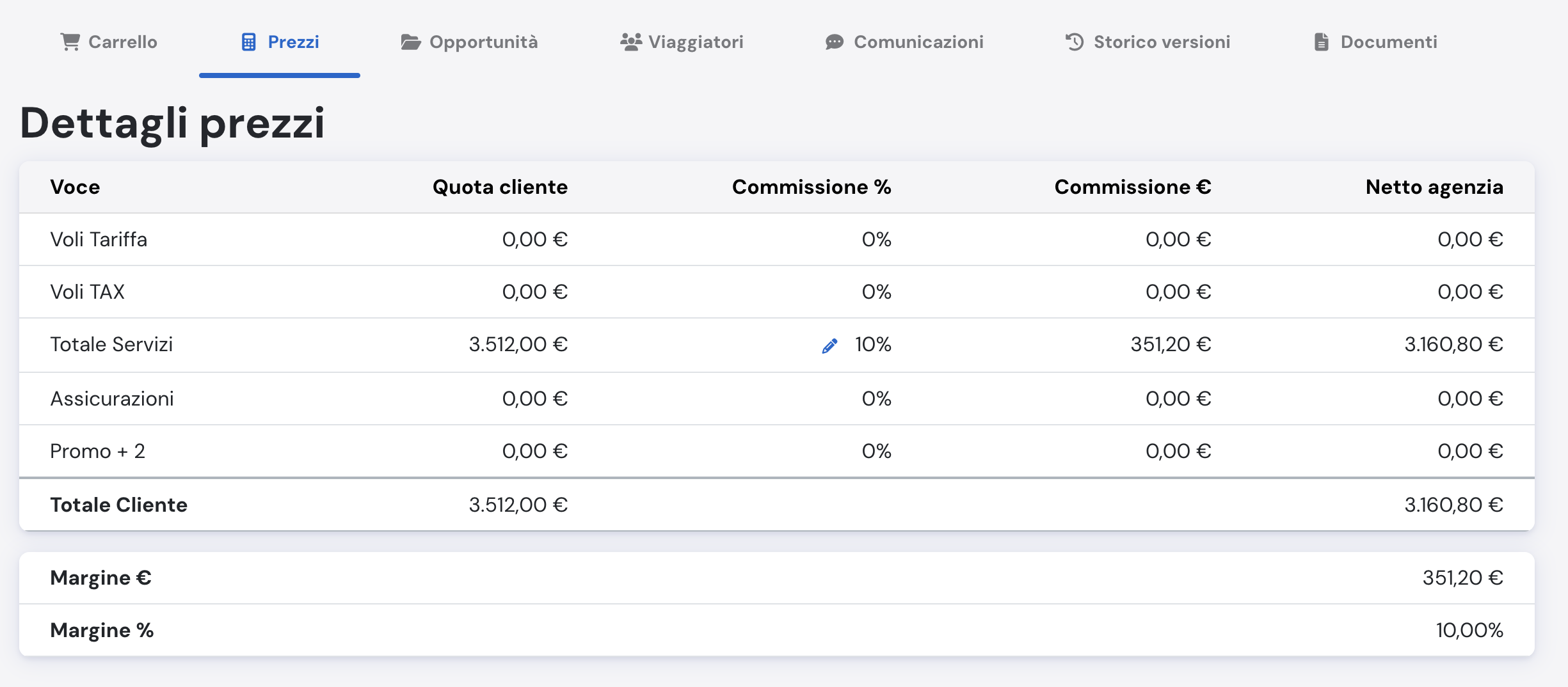The height and width of the screenshot is (687, 1568).
Task: Click Totale Cliente netto 3.160,80 €
Action: 1453,505
